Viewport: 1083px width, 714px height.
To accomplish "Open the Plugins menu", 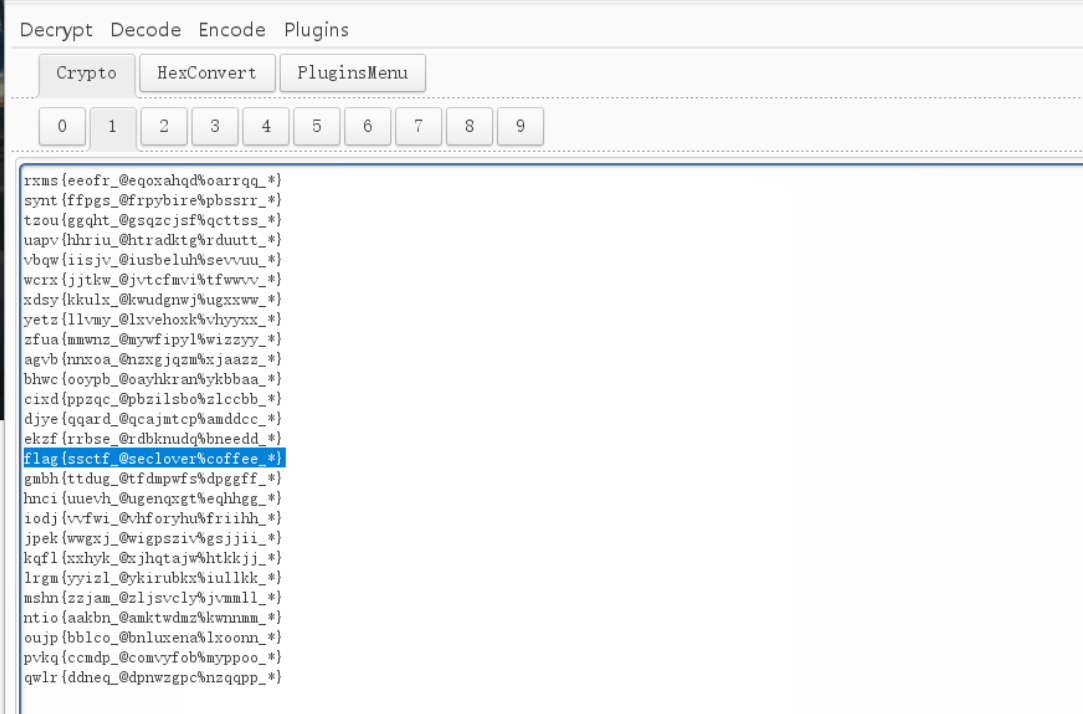I will [316, 30].
